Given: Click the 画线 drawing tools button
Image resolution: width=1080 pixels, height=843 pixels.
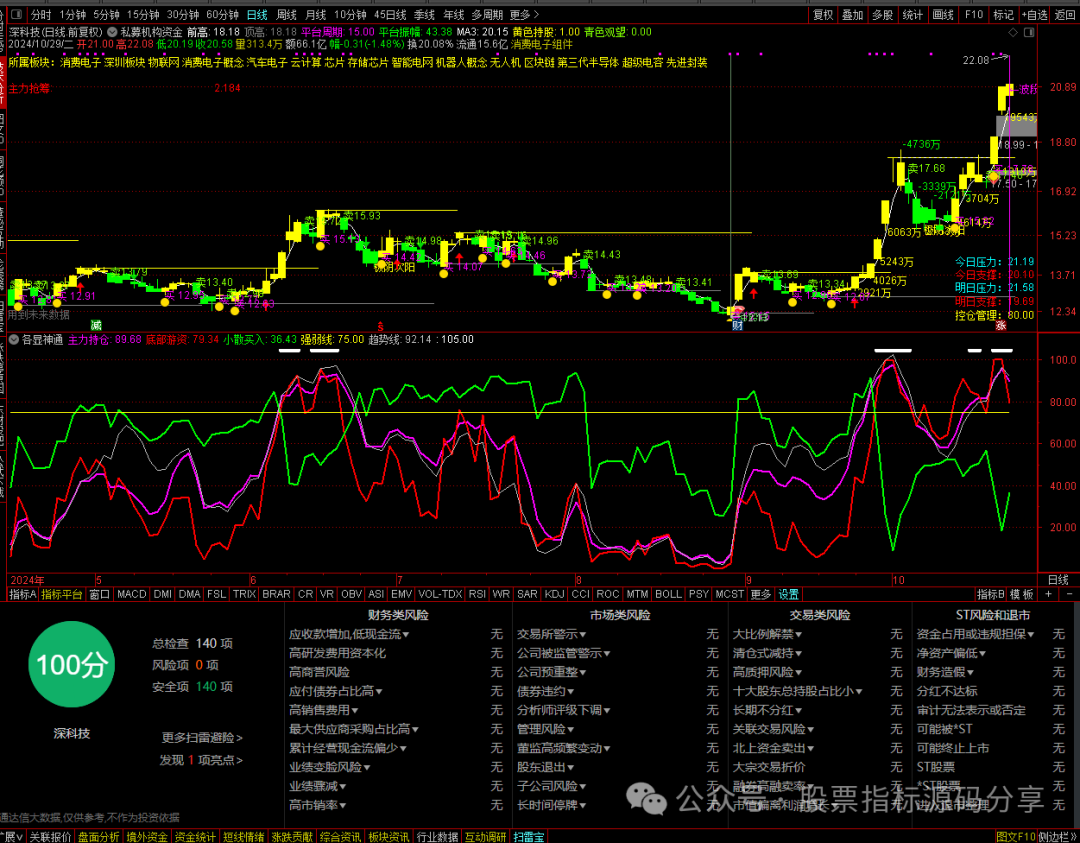Looking at the screenshot, I should coord(943,14).
